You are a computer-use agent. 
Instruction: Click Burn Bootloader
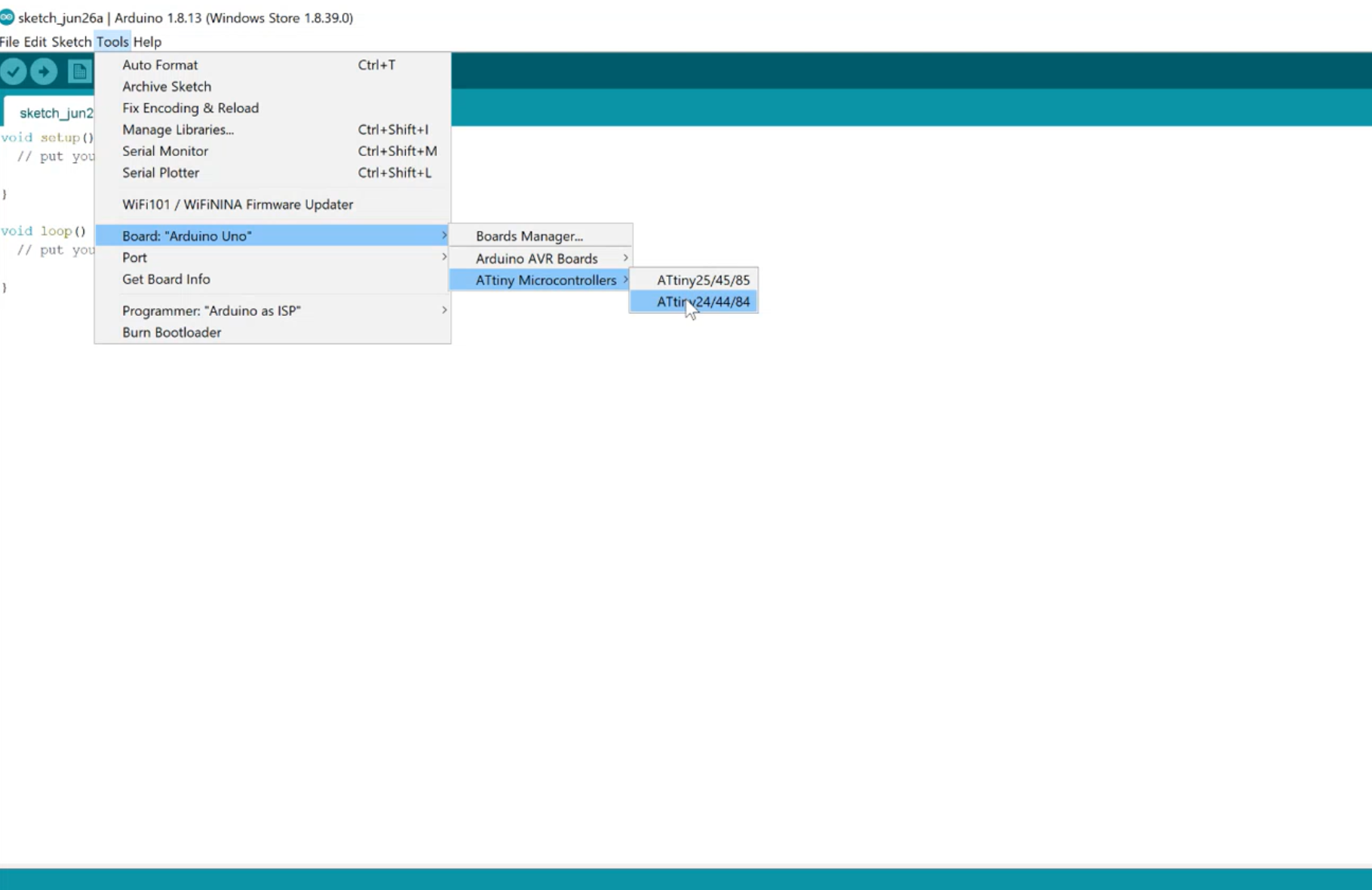click(x=272, y=333)
